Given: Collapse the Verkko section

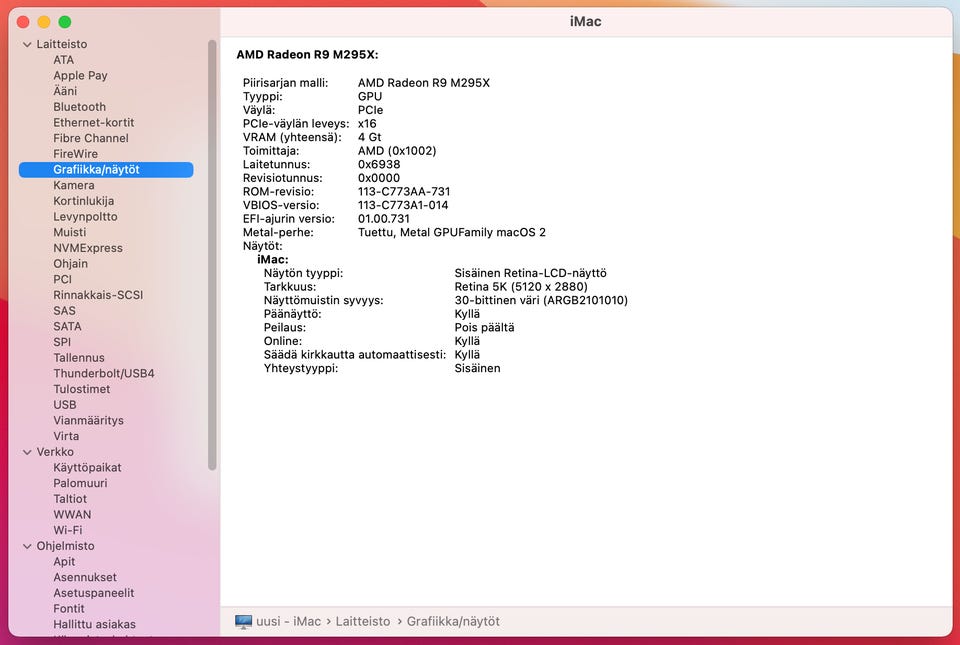Looking at the screenshot, I should (x=27, y=452).
